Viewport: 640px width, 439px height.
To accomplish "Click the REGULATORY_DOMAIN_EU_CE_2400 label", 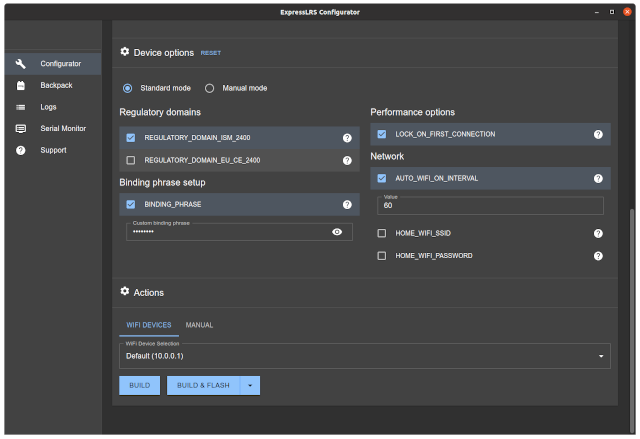I will [202, 160].
